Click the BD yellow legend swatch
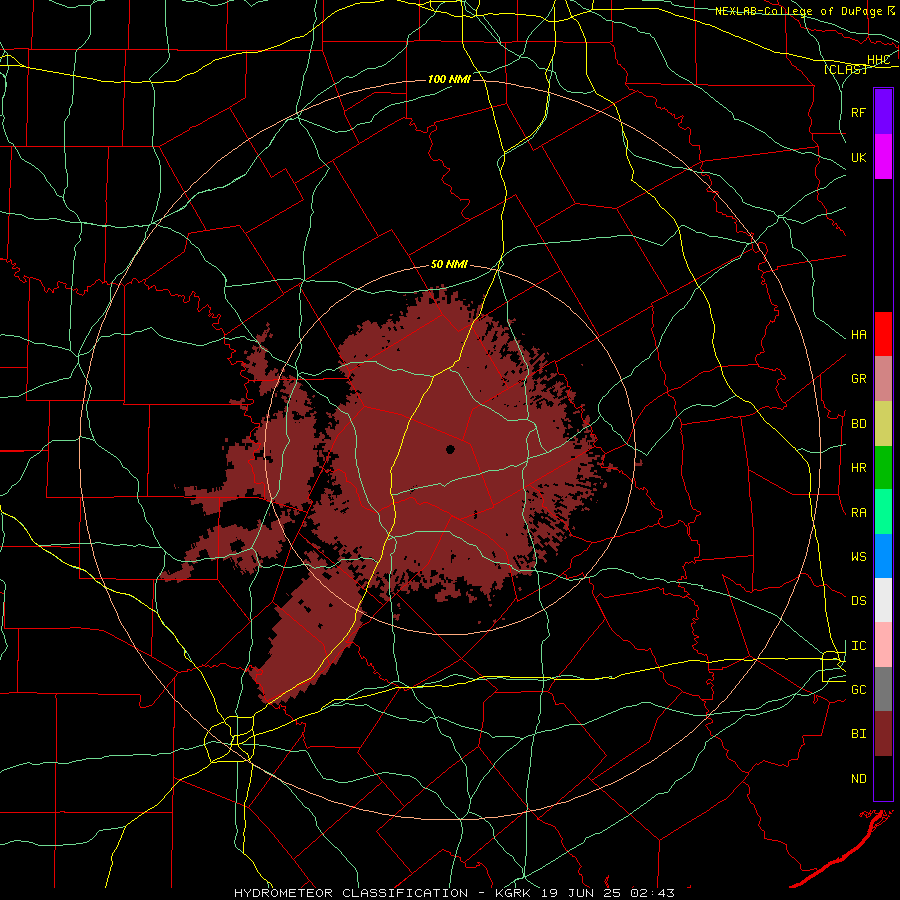The width and height of the screenshot is (900, 900). coord(883,423)
